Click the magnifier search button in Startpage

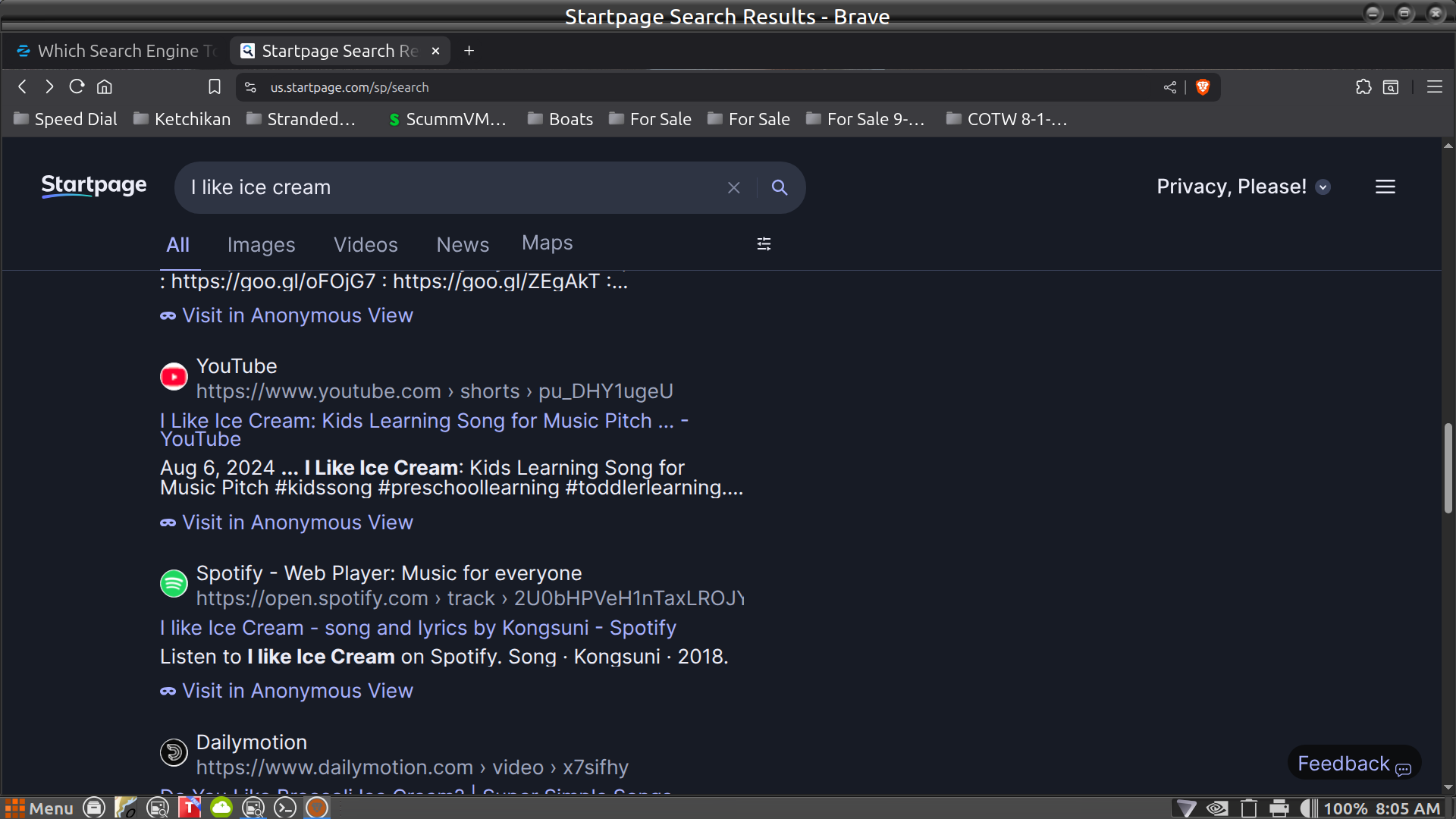tap(779, 187)
